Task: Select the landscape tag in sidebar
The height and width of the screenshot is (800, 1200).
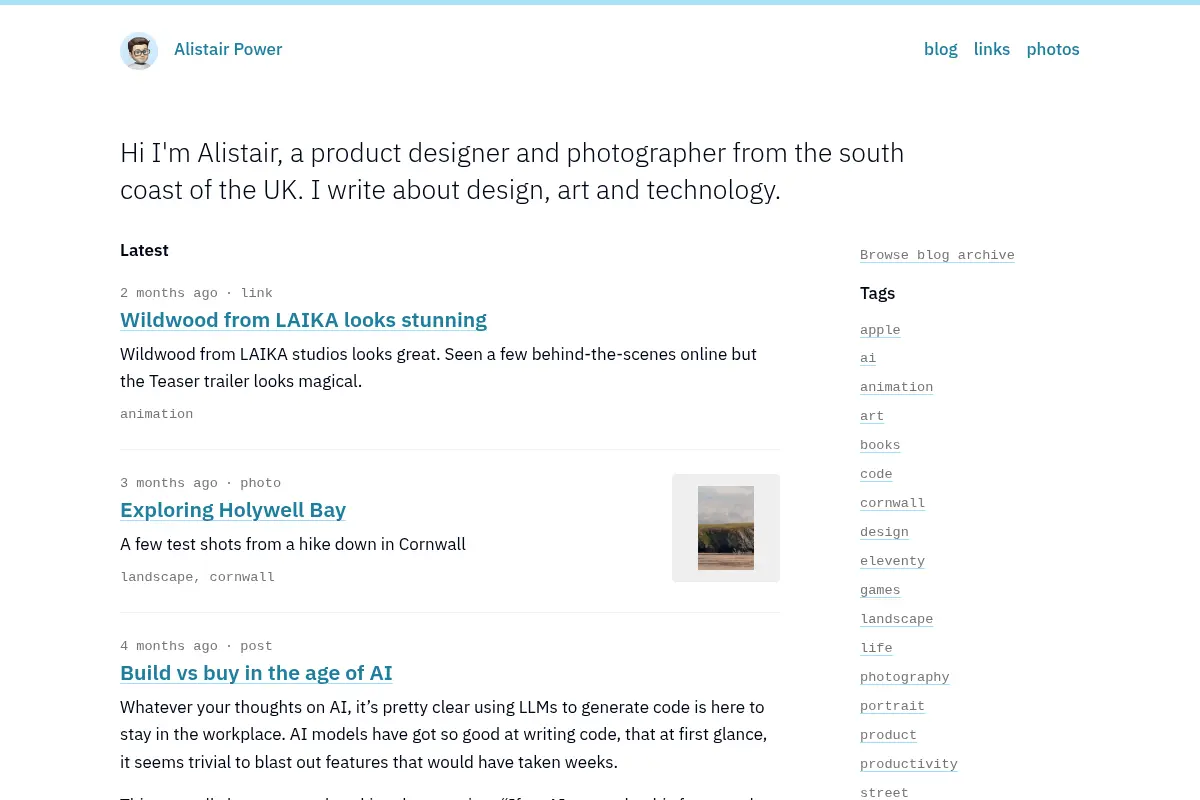Action: (x=896, y=619)
